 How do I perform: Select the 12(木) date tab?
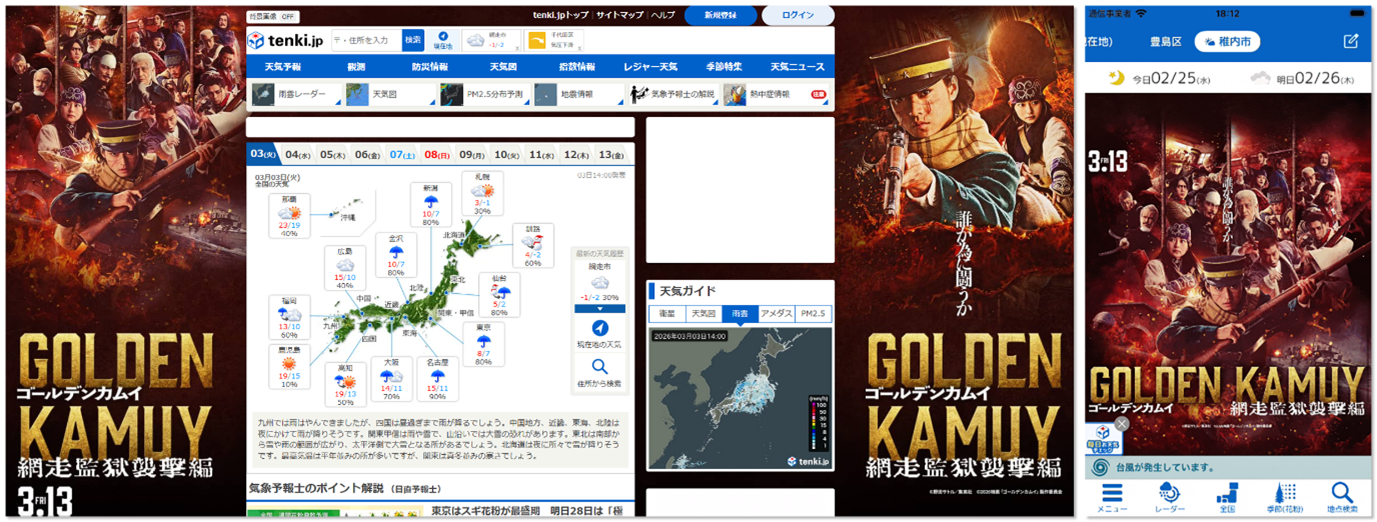(x=577, y=155)
